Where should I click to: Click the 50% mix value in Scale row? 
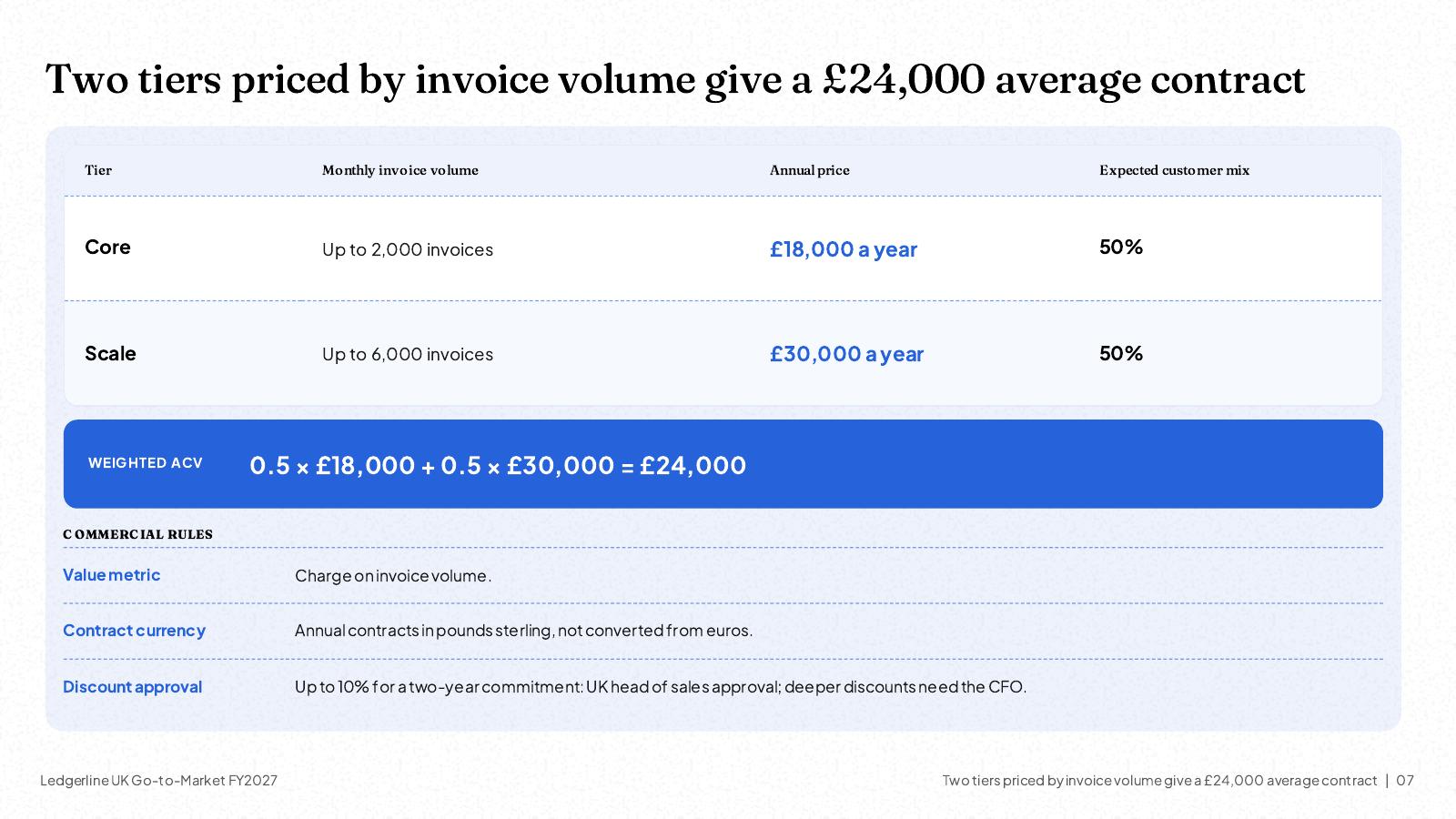pos(1121,353)
